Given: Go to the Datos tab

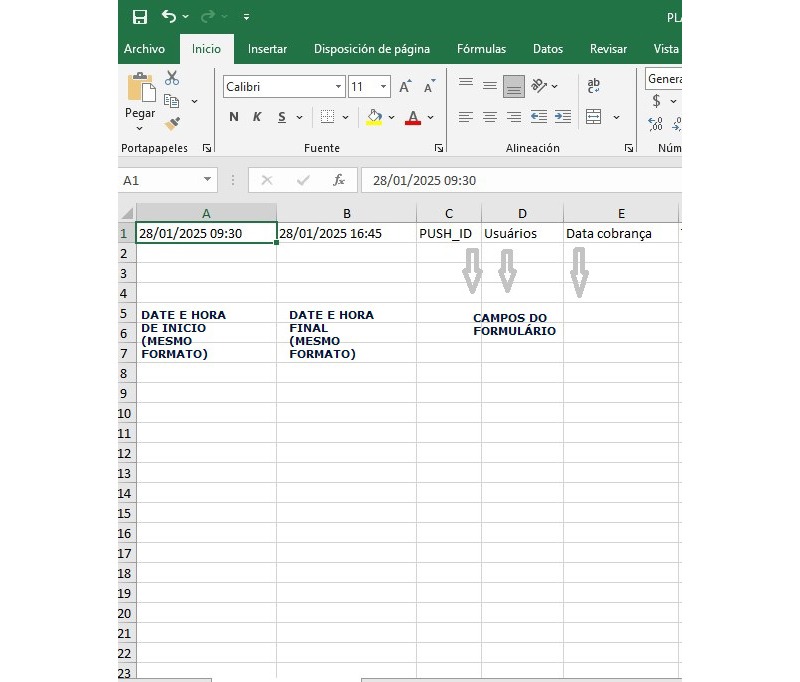Looking at the screenshot, I should click(x=548, y=49).
